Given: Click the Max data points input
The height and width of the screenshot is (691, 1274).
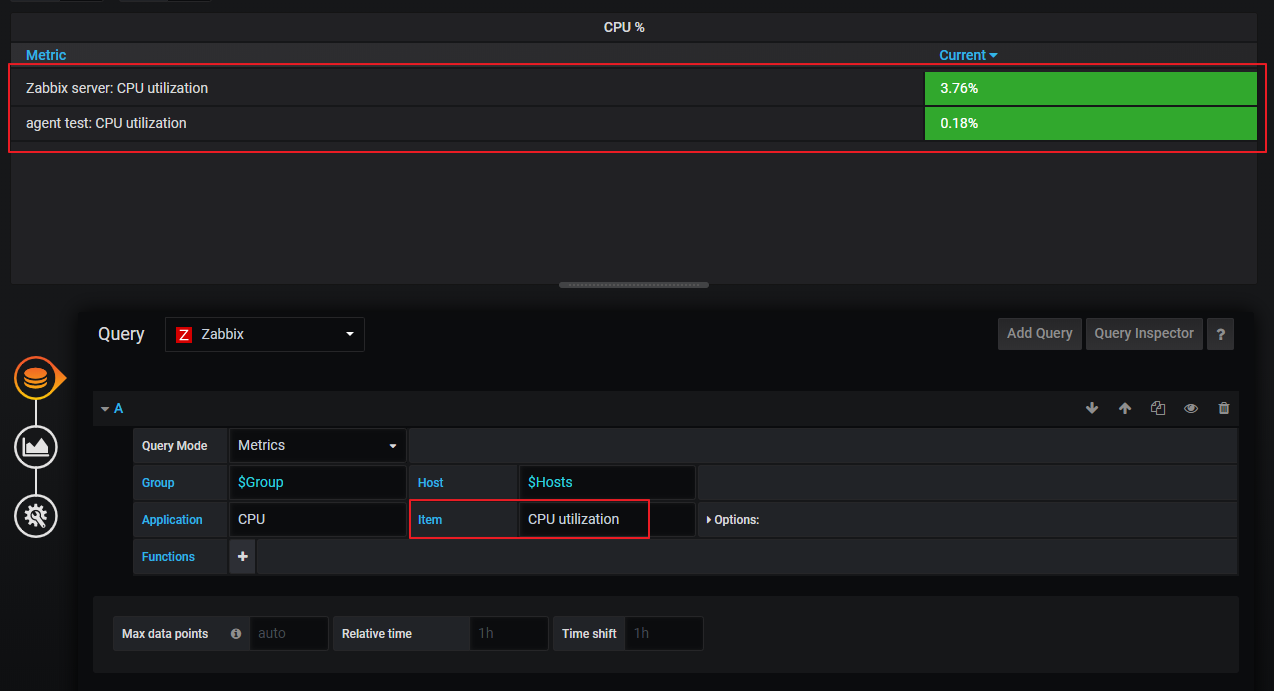Looking at the screenshot, I should click(x=289, y=634).
